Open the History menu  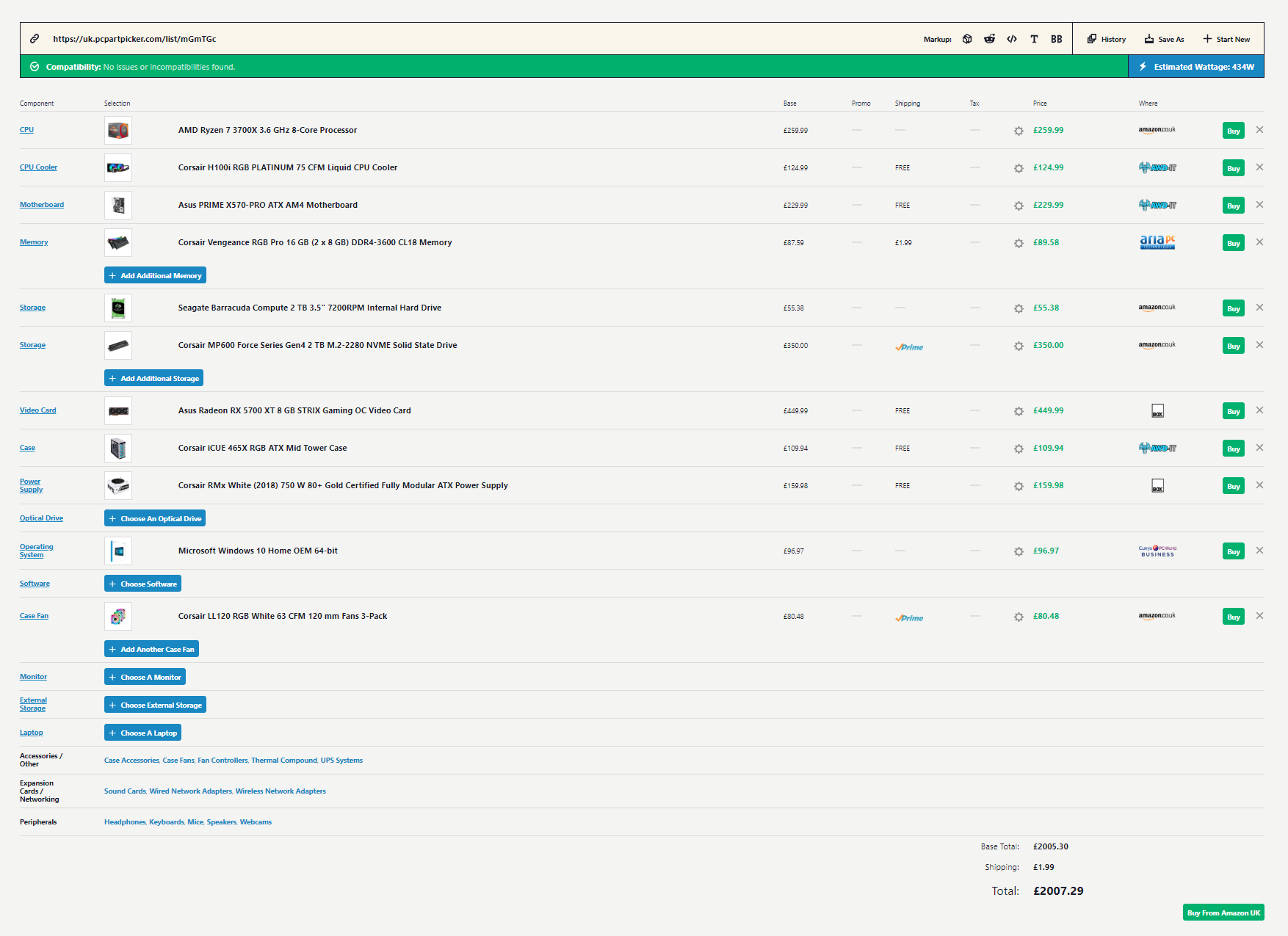[1107, 39]
